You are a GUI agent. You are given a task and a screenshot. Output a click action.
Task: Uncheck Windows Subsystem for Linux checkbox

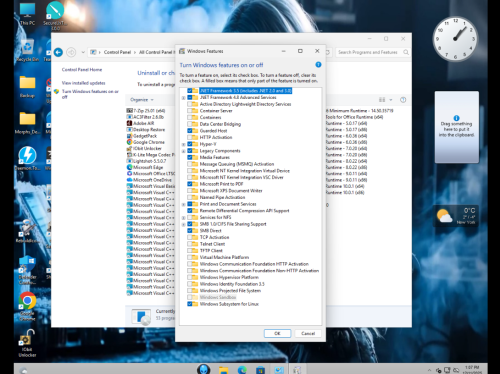[189, 304]
